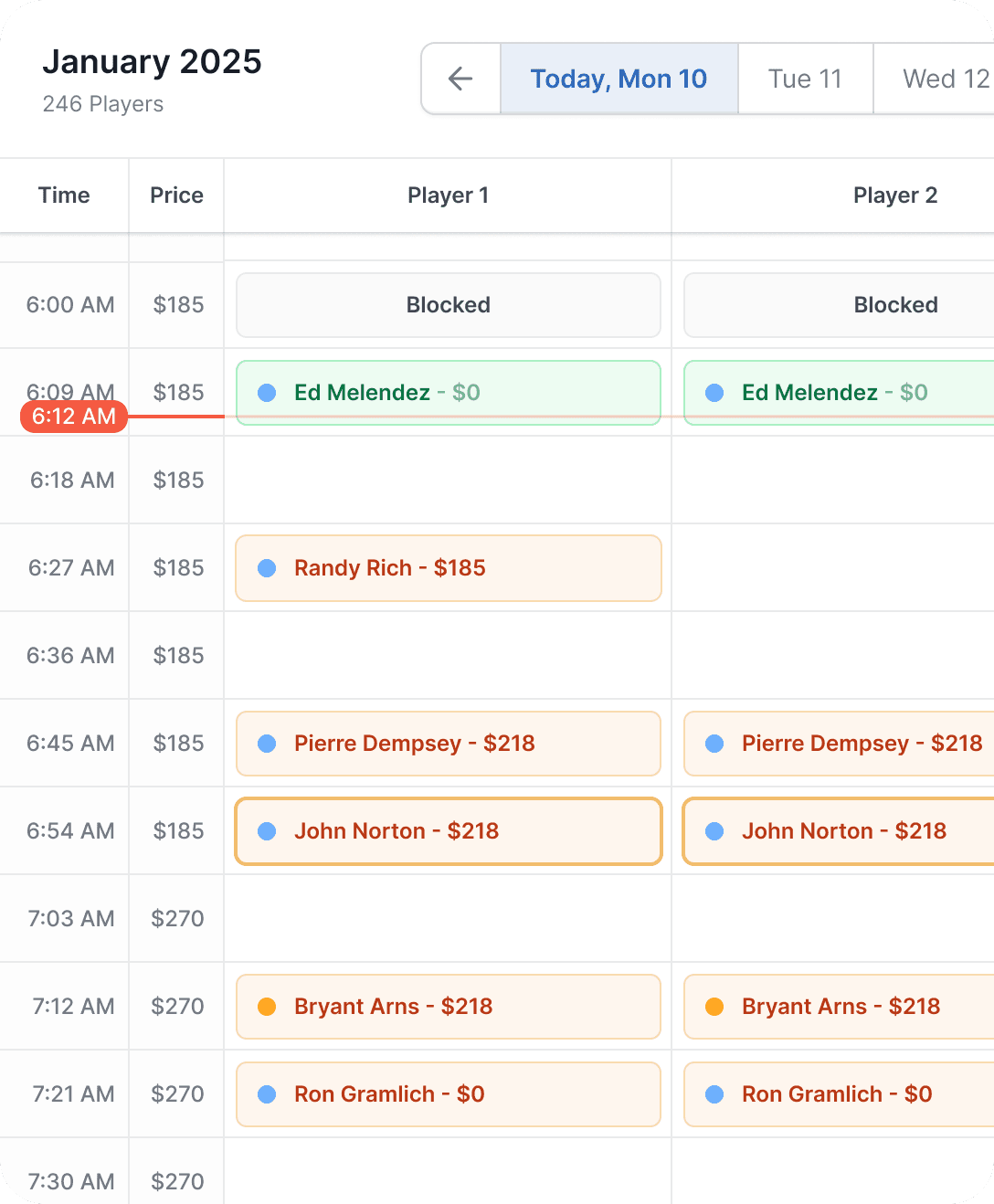Click the orange dot on Bryant Arns under Player 2
This screenshot has height=1204, width=994.
coord(713,1007)
